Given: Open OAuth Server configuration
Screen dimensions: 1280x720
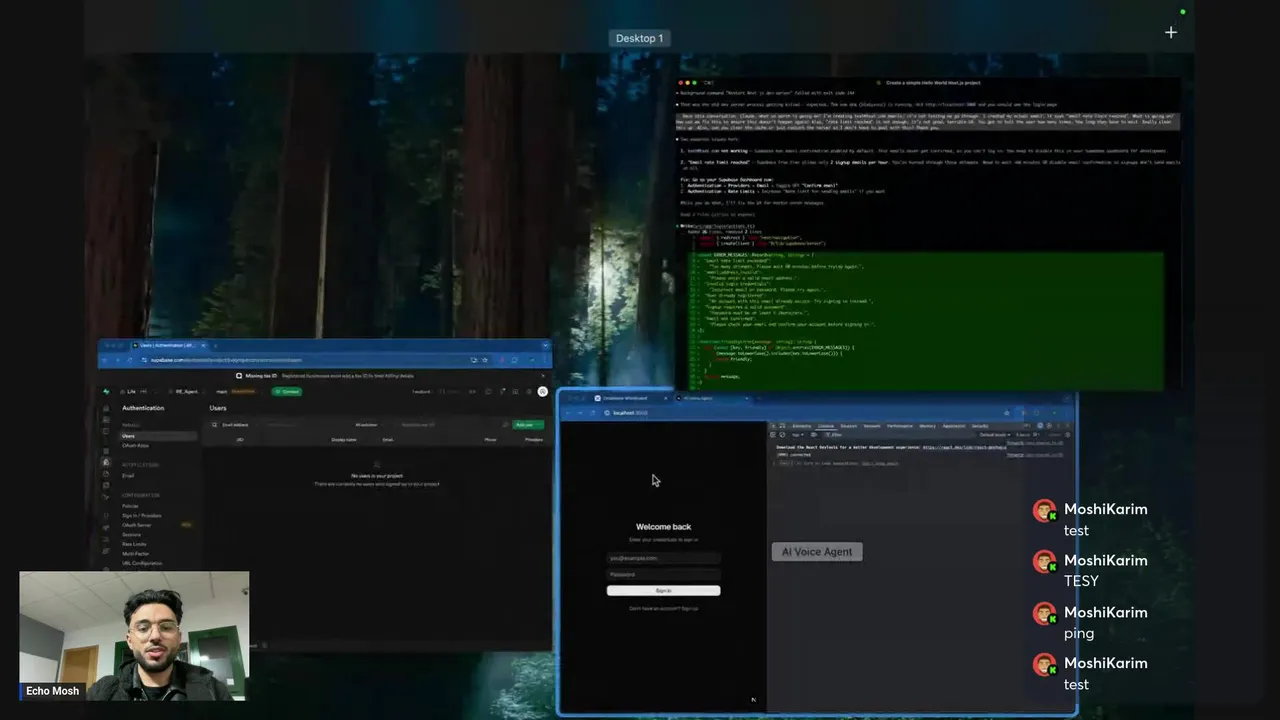Looking at the screenshot, I should pos(137,525).
